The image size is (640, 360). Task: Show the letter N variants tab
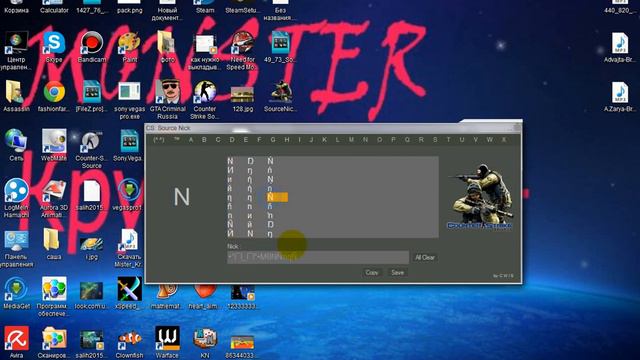pyautogui.click(x=365, y=140)
